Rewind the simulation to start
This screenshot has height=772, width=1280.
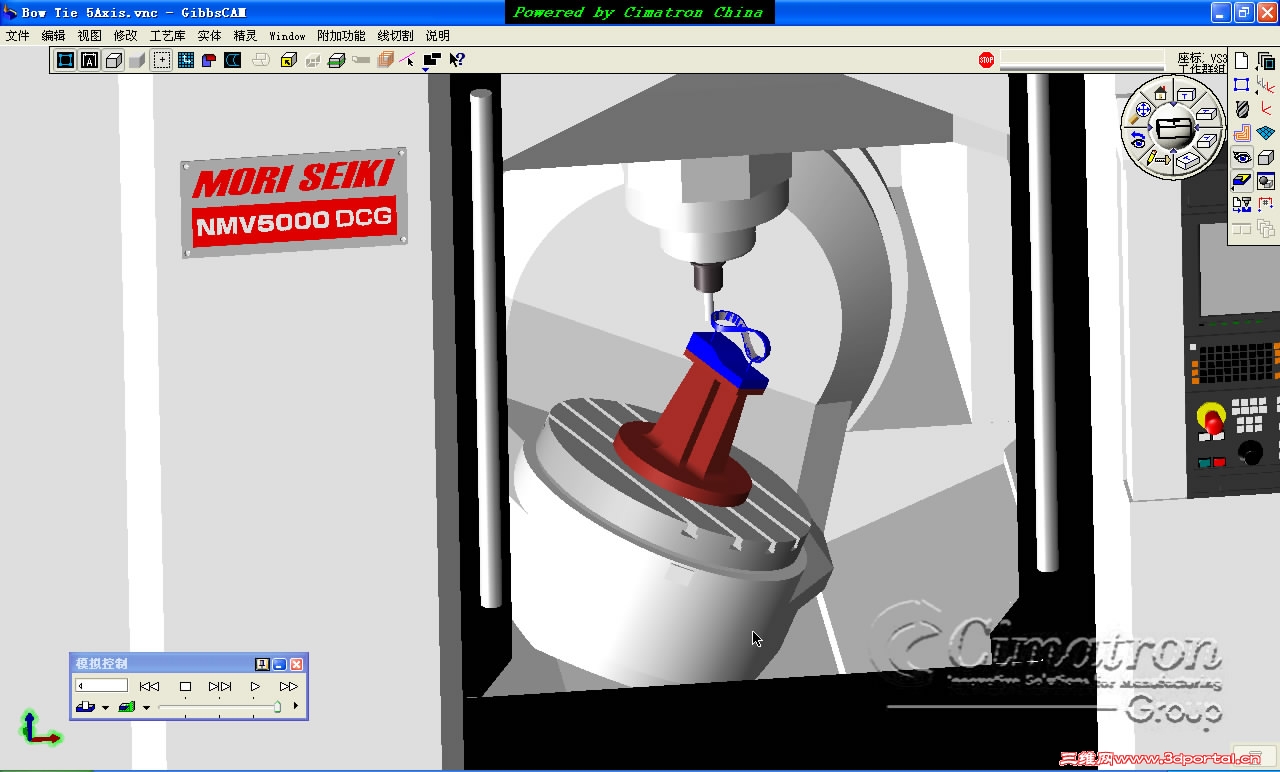[x=150, y=687]
